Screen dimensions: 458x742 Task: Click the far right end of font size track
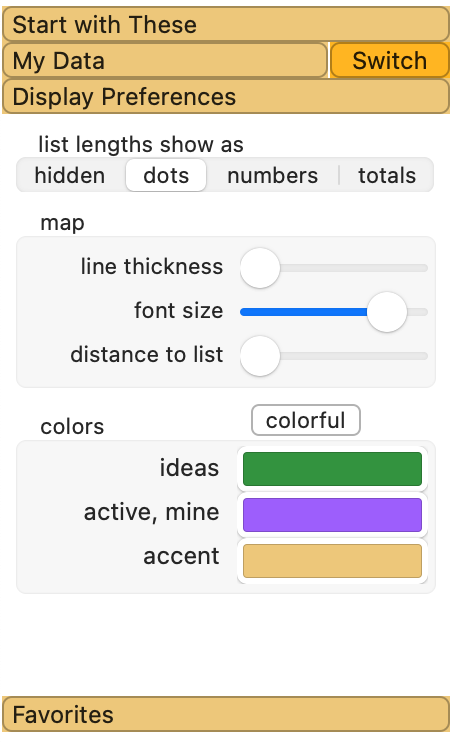(x=423, y=312)
